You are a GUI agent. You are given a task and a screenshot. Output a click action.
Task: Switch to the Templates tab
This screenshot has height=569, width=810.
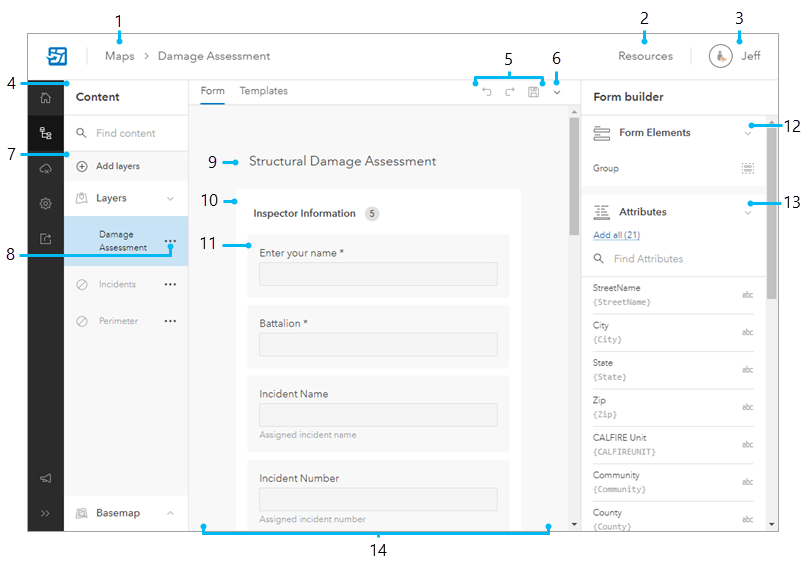tap(263, 91)
